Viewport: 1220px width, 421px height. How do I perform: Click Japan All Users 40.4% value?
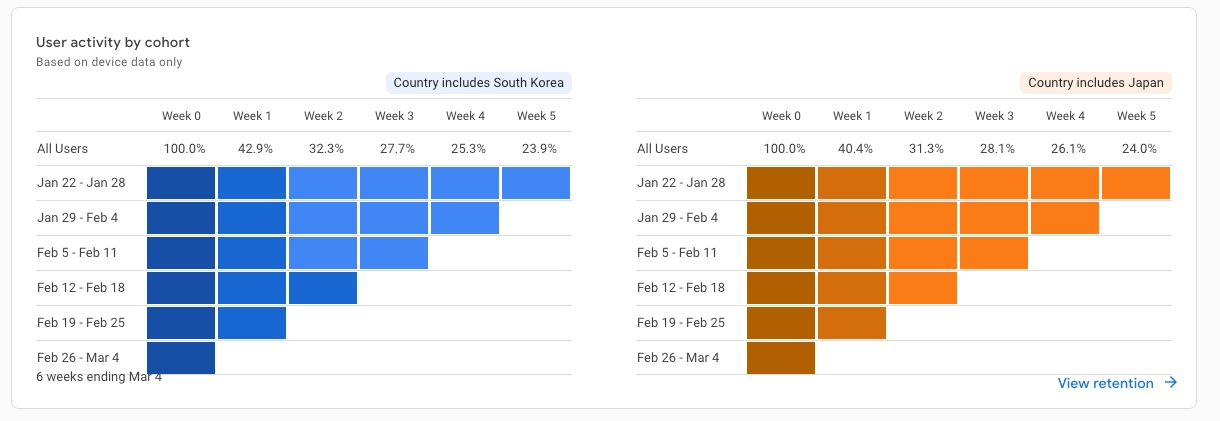click(x=853, y=148)
